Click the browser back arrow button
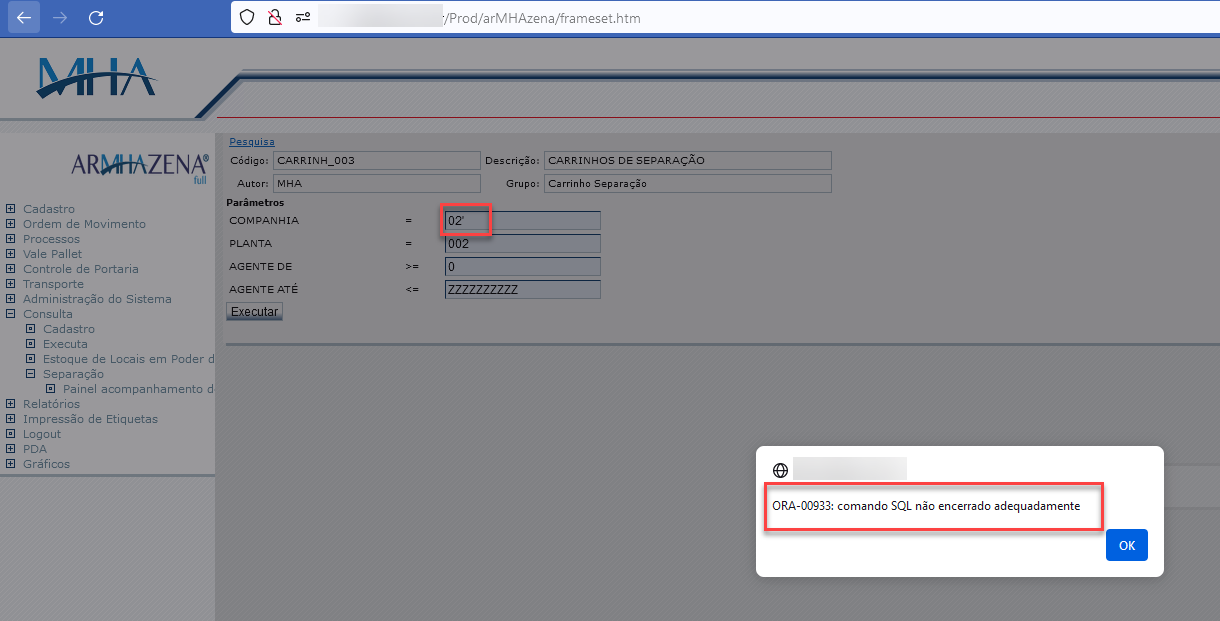The image size is (1220, 621). click(x=24, y=18)
